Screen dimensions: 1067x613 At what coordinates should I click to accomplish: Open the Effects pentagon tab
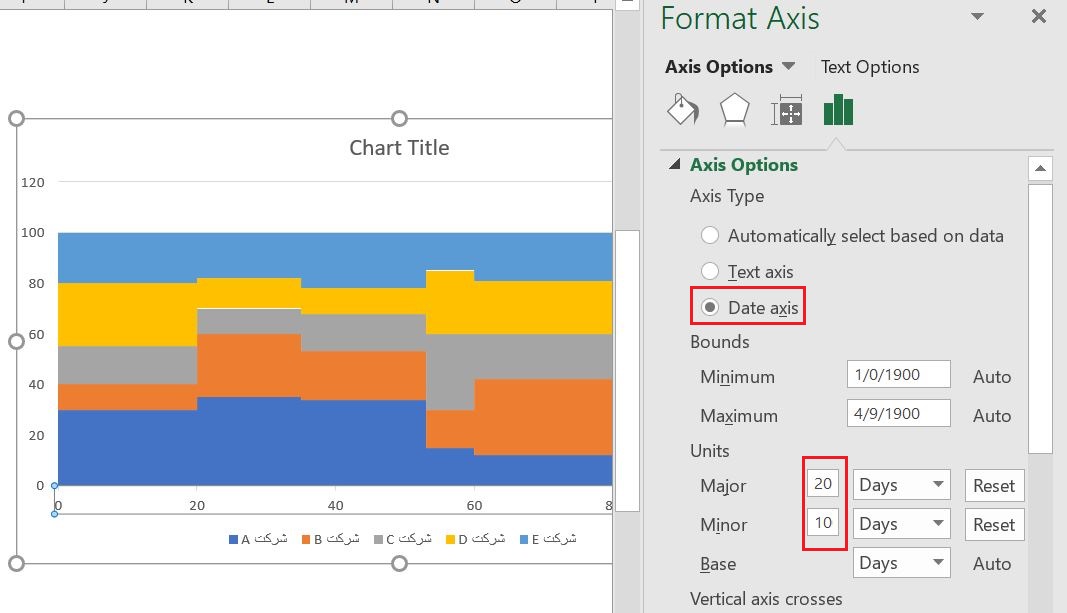tap(734, 110)
